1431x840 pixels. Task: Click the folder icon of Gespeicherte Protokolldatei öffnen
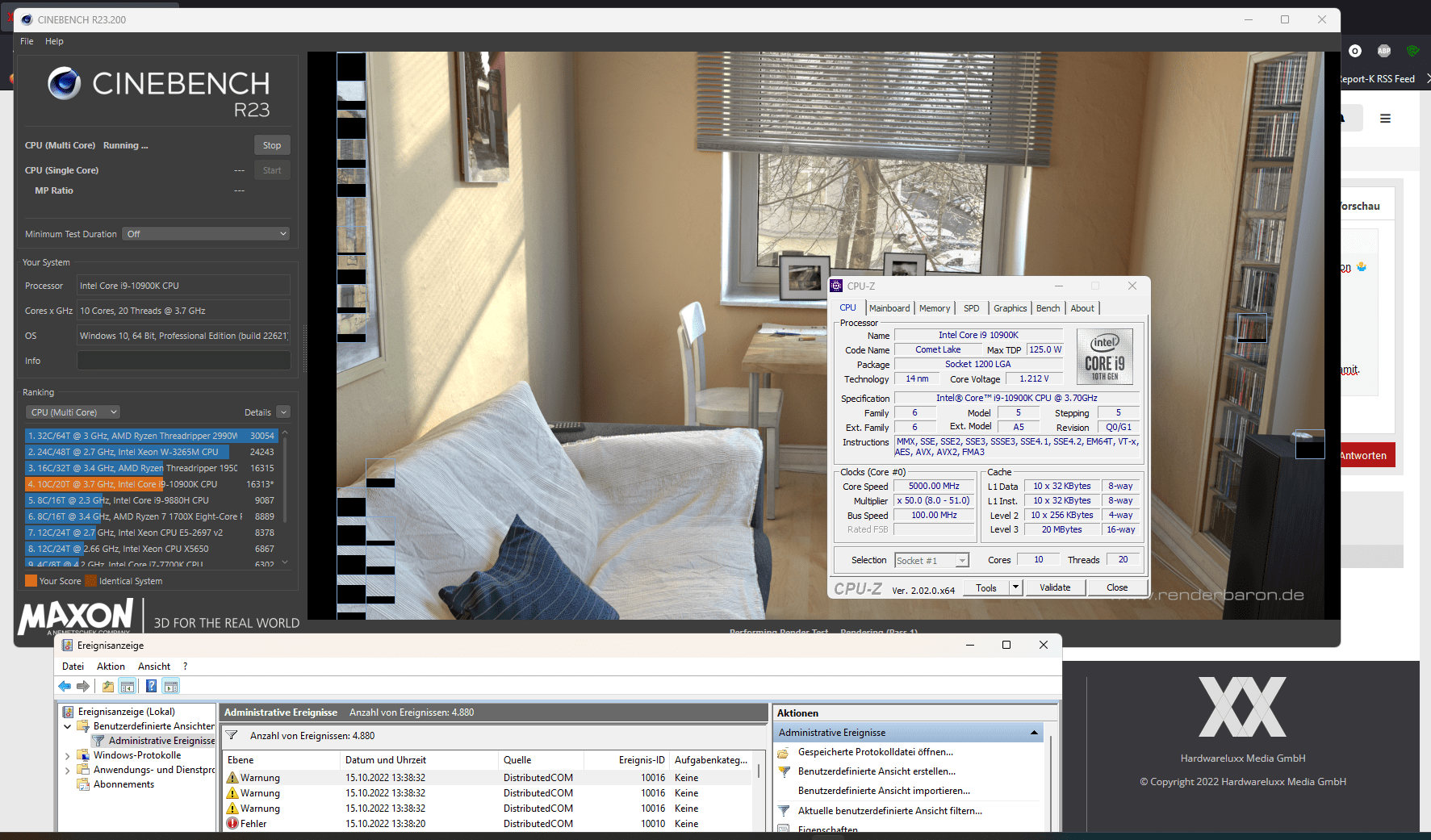pyautogui.click(x=783, y=752)
